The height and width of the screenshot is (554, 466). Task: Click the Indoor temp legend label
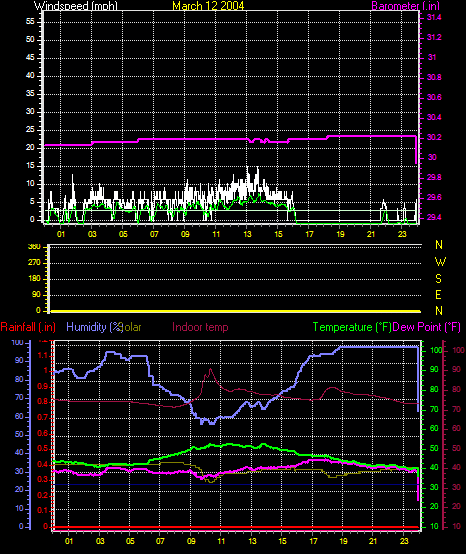[200, 327]
